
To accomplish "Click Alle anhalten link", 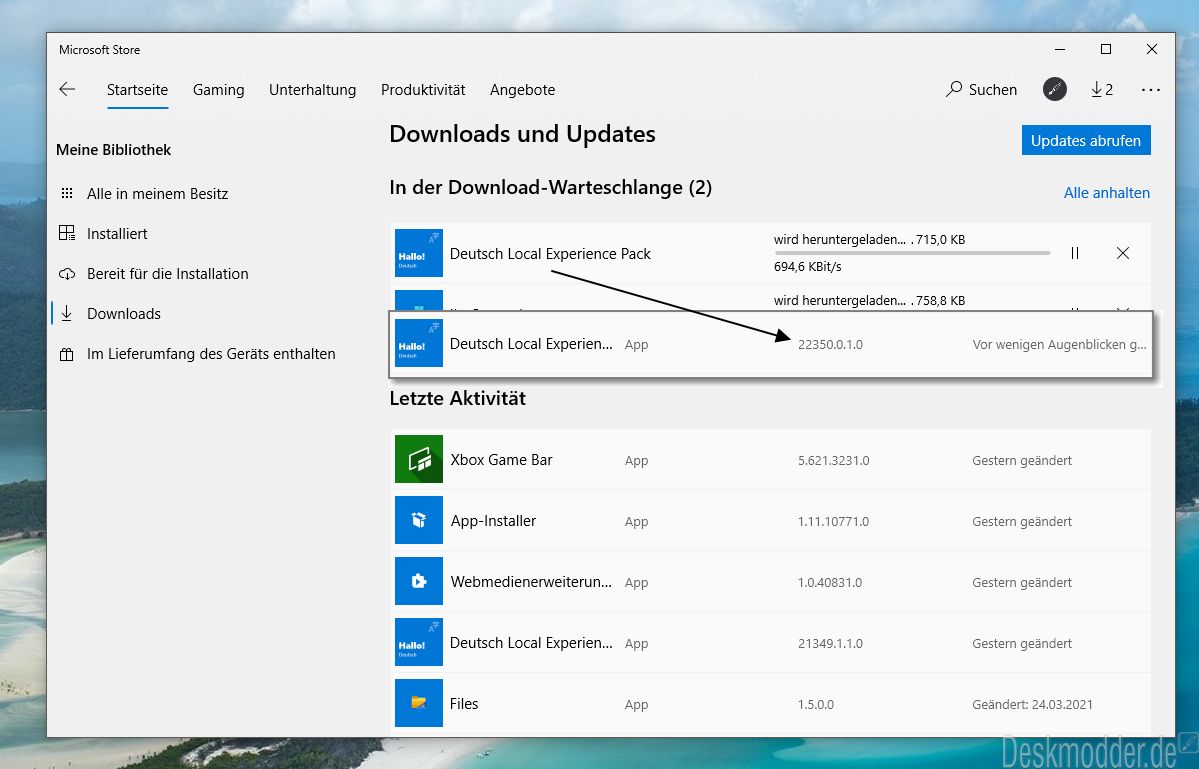I will tap(1106, 193).
